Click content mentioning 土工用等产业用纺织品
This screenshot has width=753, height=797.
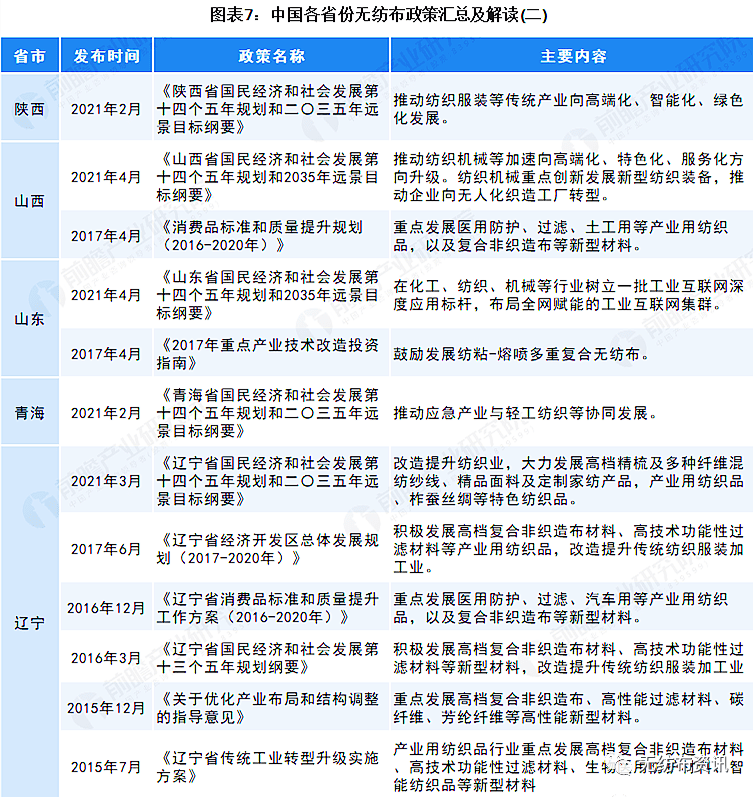560,236
